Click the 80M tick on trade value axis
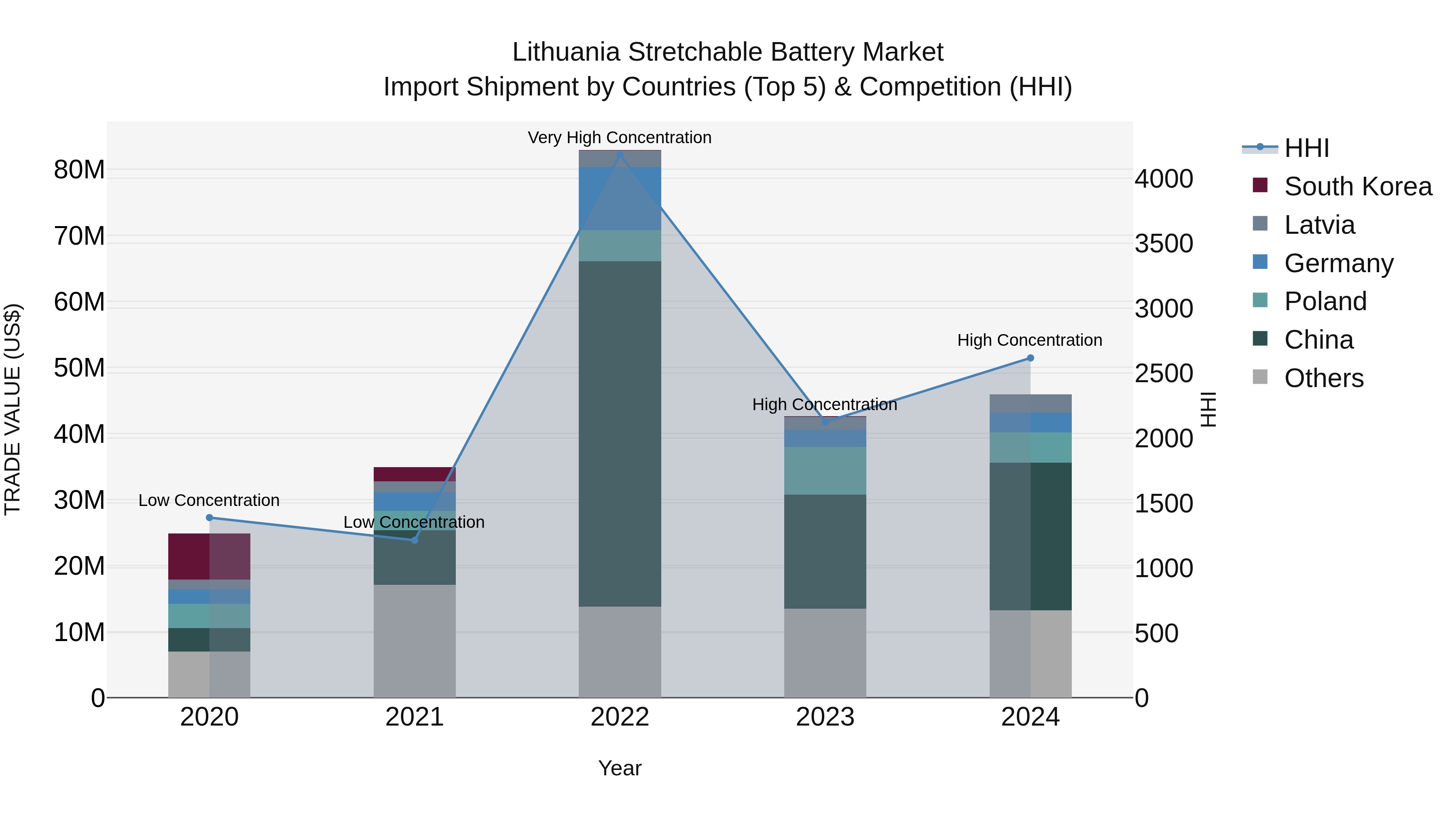The image size is (1456, 819). [x=79, y=169]
